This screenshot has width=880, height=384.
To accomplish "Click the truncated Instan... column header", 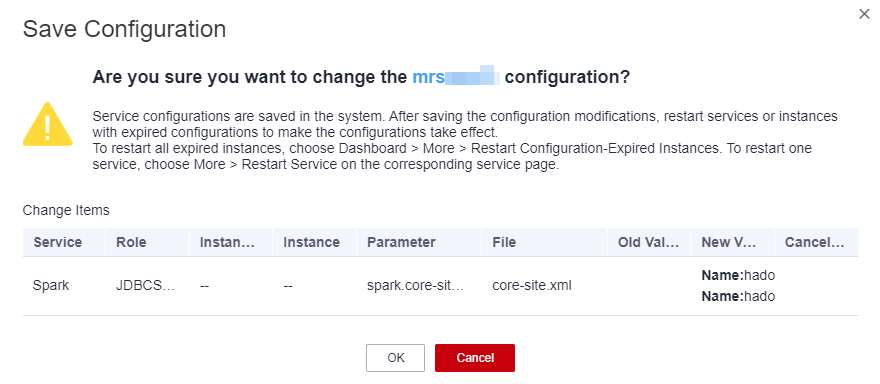I will click(227, 242).
